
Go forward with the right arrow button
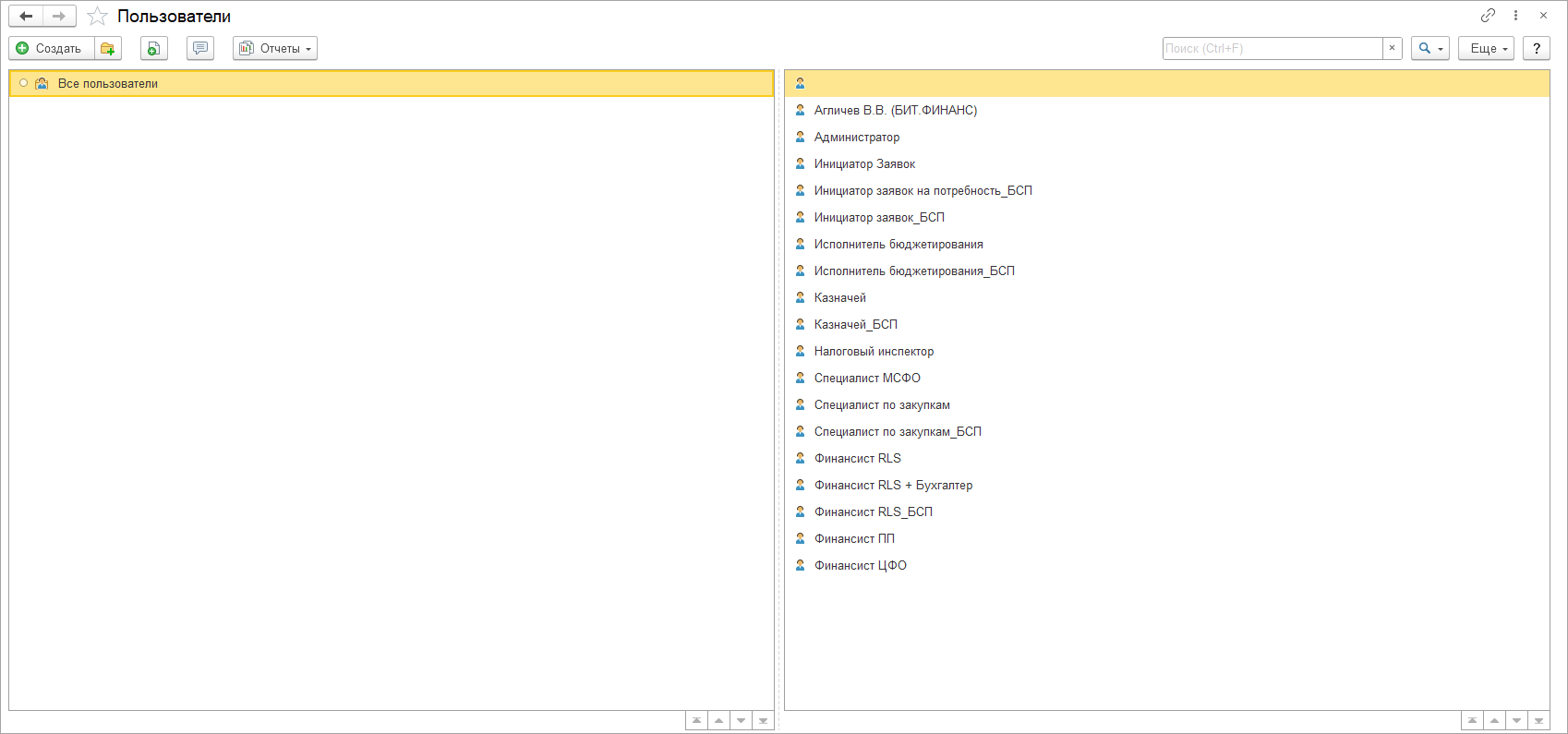pos(59,16)
